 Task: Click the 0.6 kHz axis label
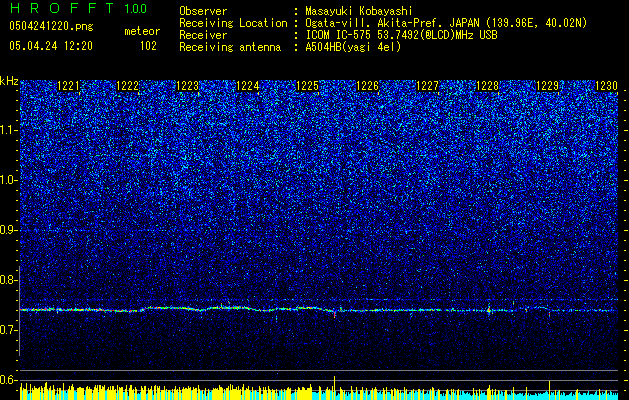[9, 380]
